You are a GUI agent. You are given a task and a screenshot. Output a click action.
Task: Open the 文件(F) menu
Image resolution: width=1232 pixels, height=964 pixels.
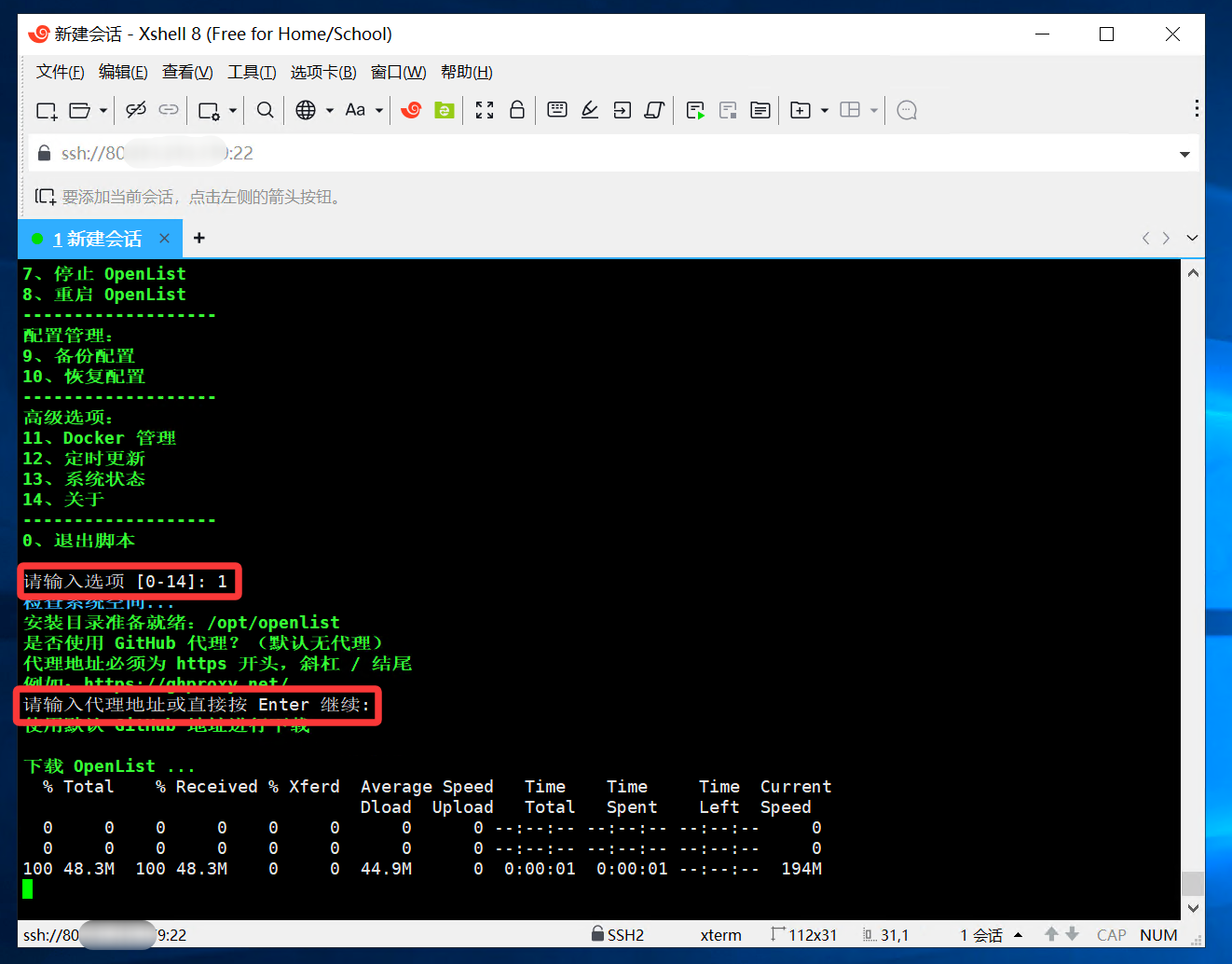pyautogui.click(x=60, y=72)
